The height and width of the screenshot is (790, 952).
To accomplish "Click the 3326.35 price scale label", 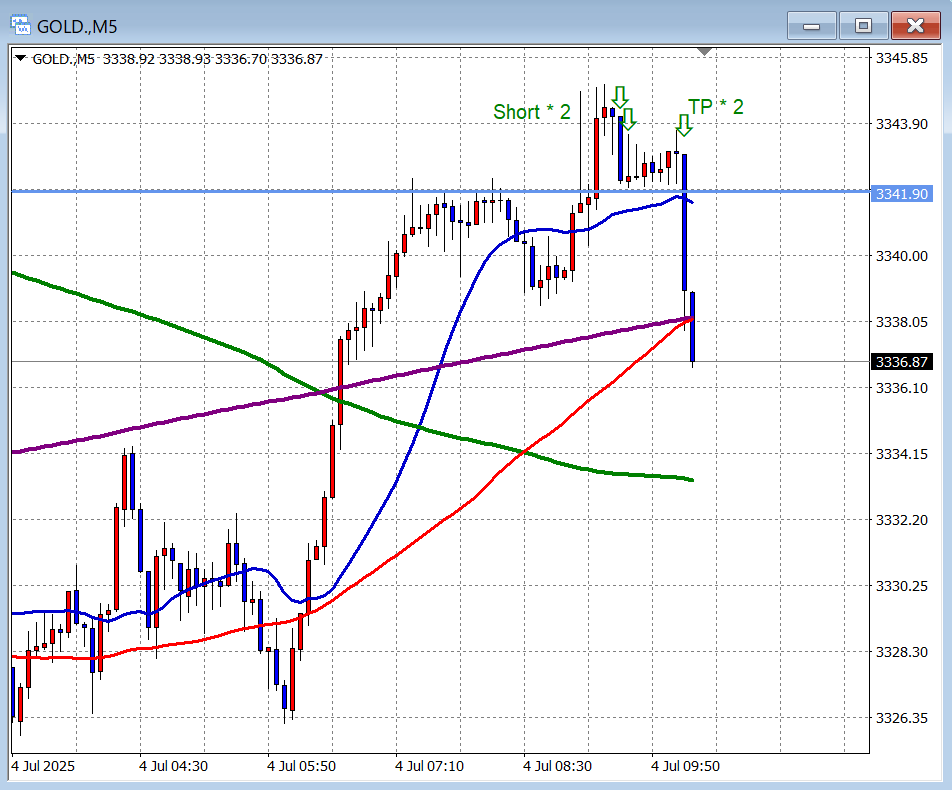I will (902, 718).
